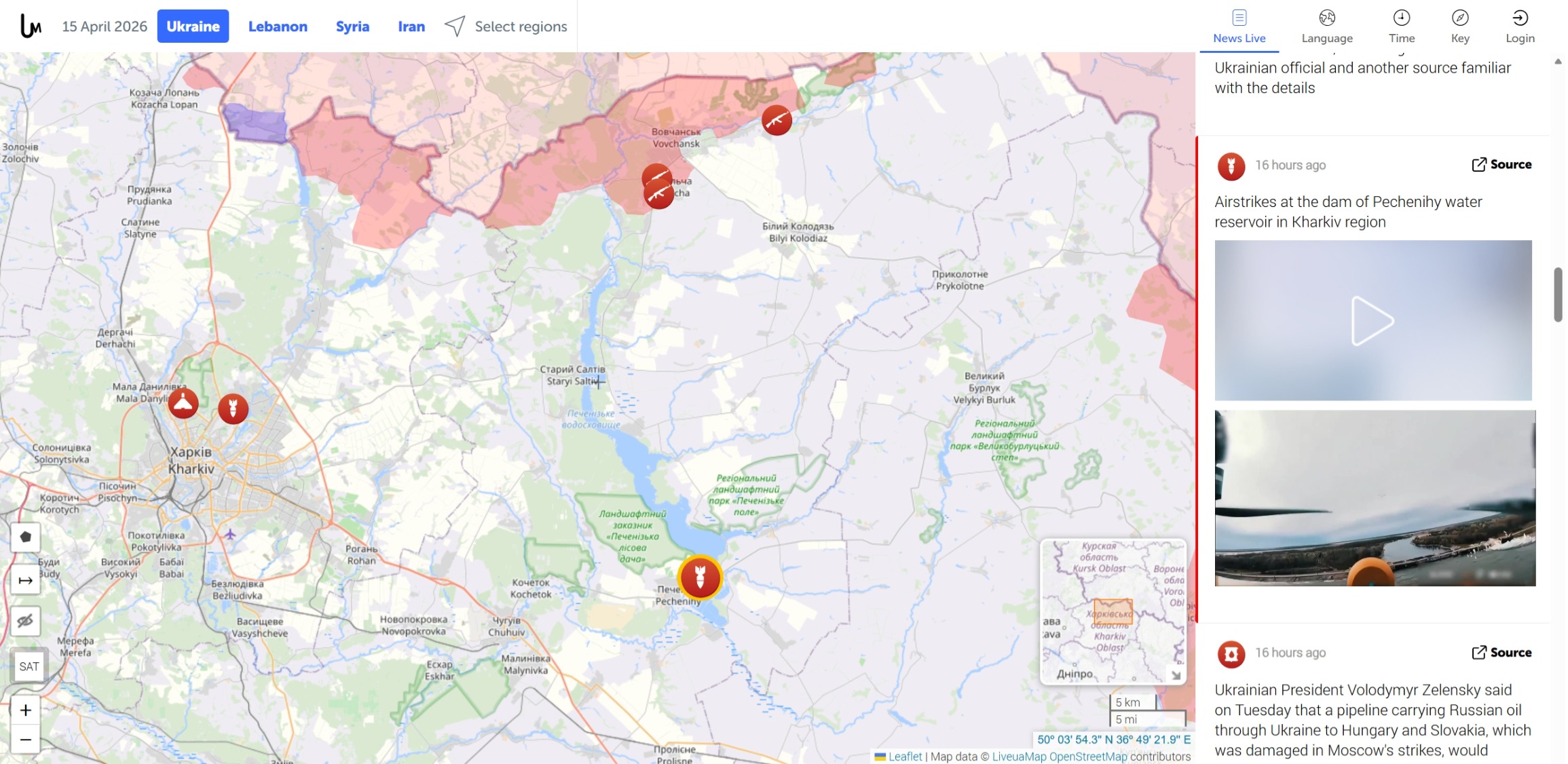The height and width of the screenshot is (764, 1568).
Task: Zoom out with the minus button
Action: [x=26, y=740]
